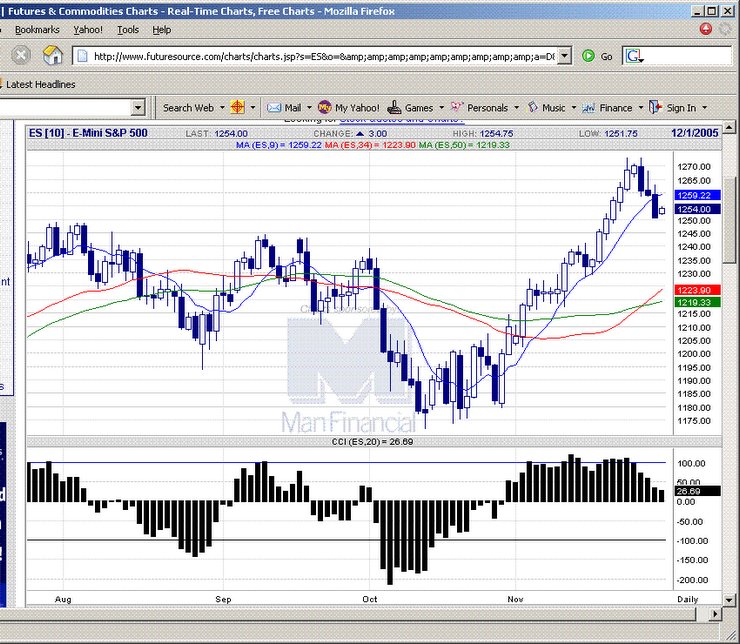This screenshot has height=644, width=740.
Task: Open the Tools menu
Action: point(128,30)
